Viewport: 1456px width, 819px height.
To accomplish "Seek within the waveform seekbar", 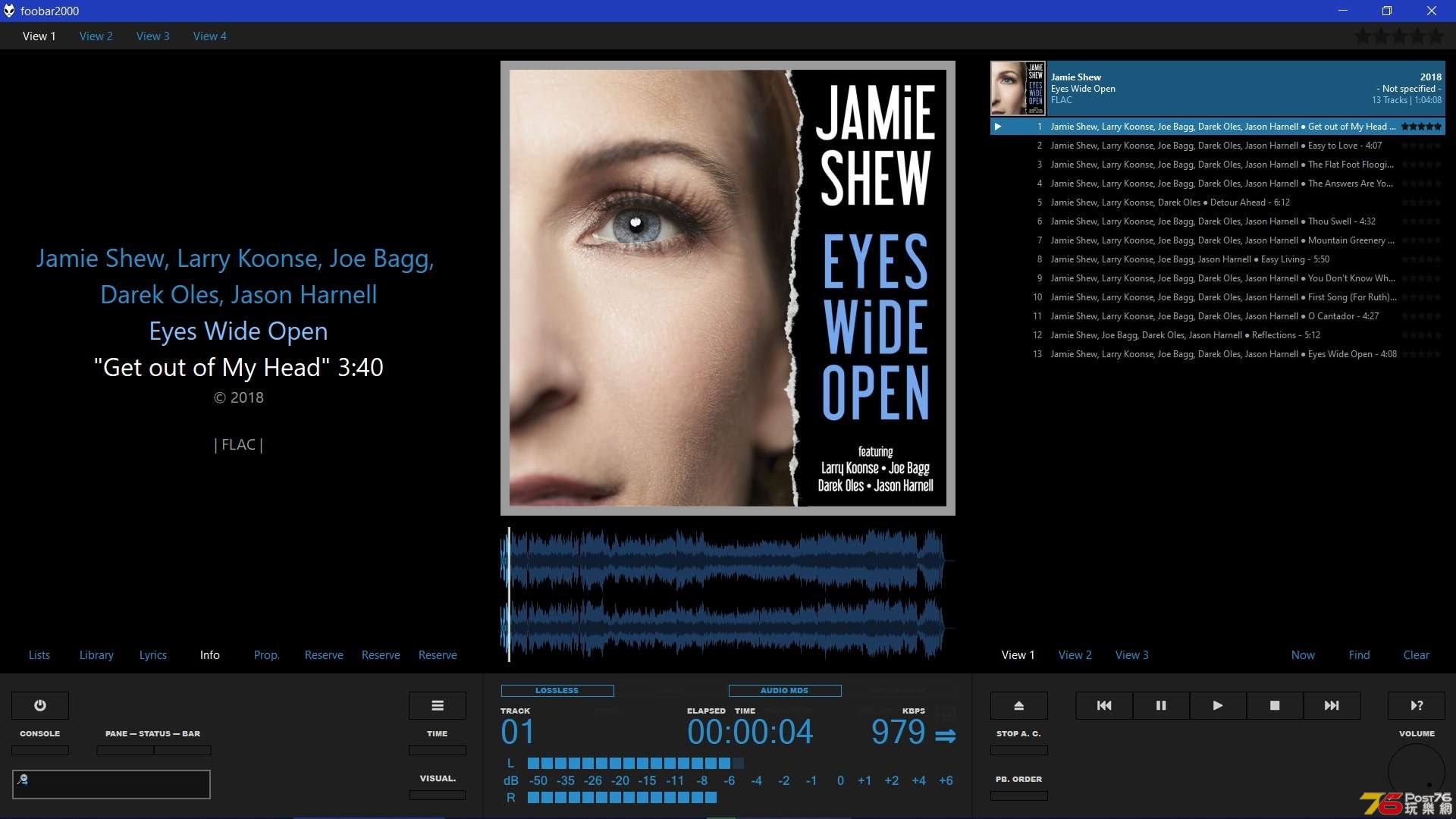I will coord(728,594).
